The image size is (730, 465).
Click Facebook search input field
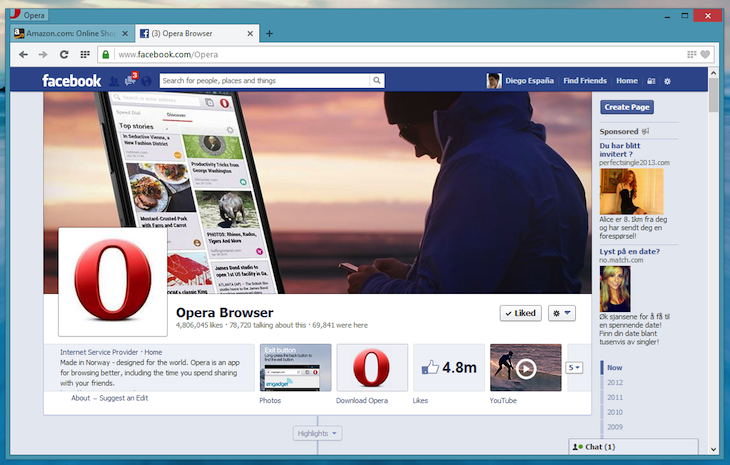click(x=265, y=81)
